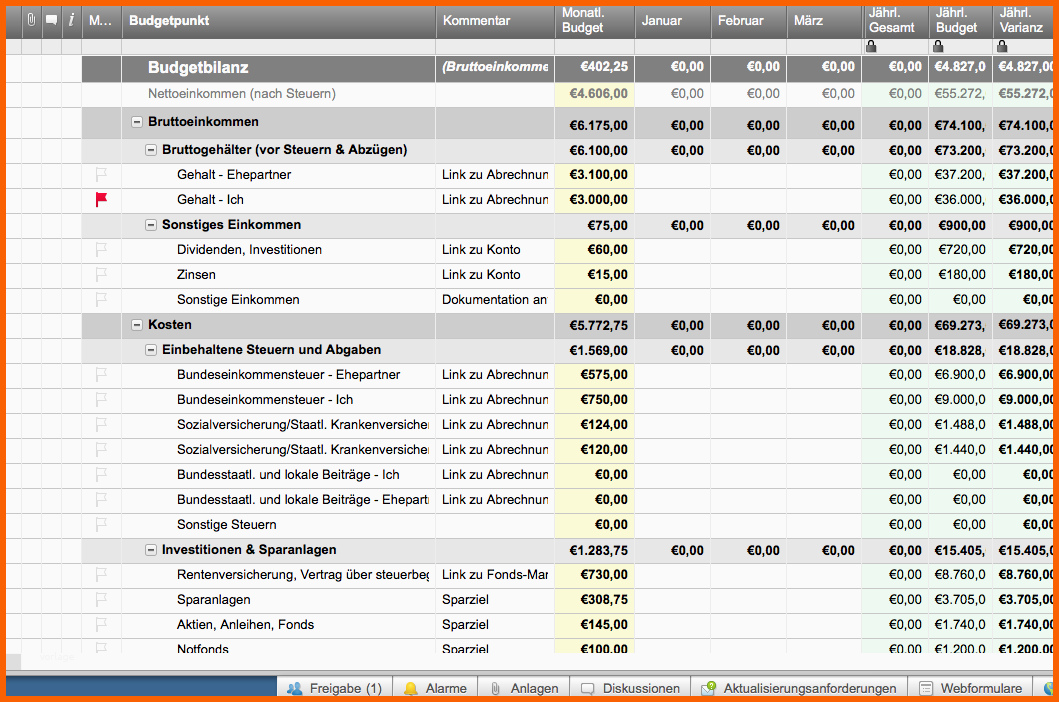Open the Anlagen tab
The image size is (1059, 702).
pos(523,688)
